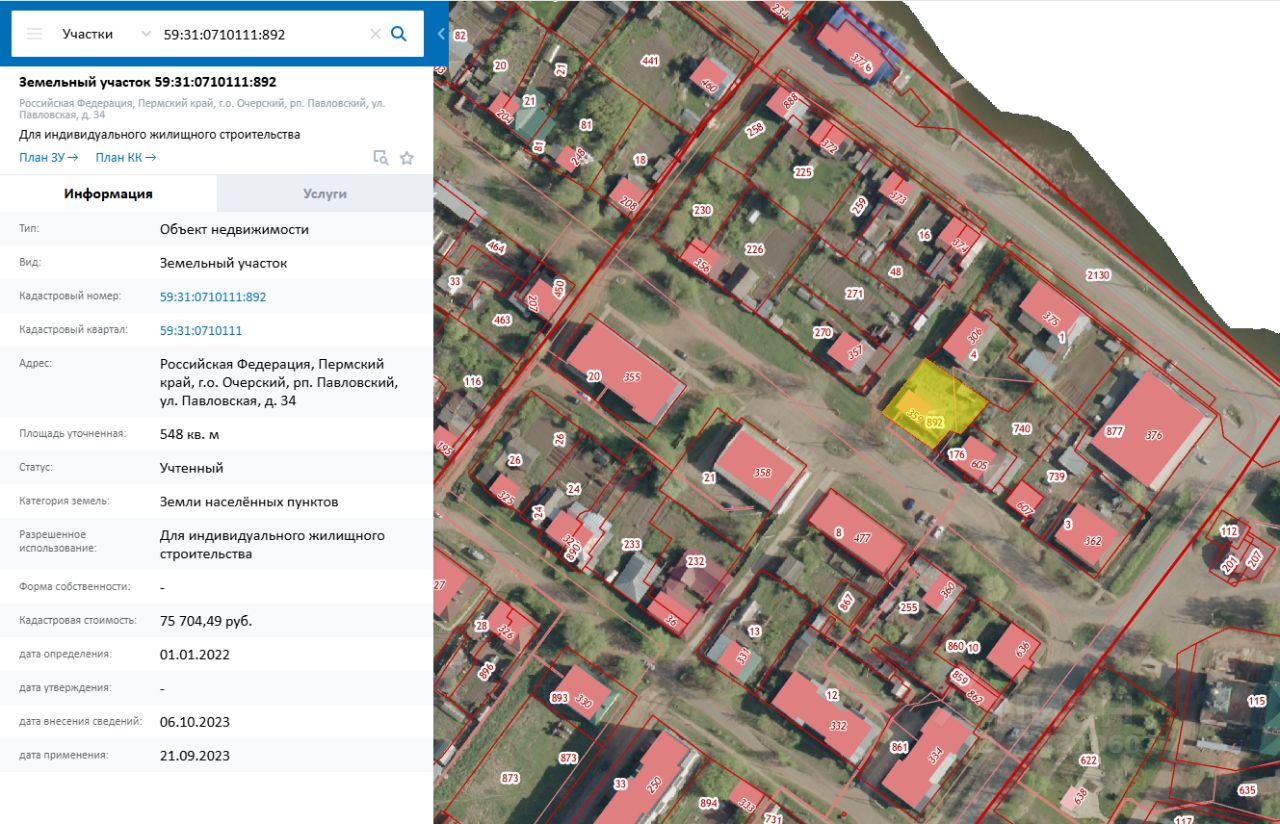Image resolution: width=1280 pixels, height=824 pixels.
Task: Click building 358 on the map
Action: (x=760, y=469)
